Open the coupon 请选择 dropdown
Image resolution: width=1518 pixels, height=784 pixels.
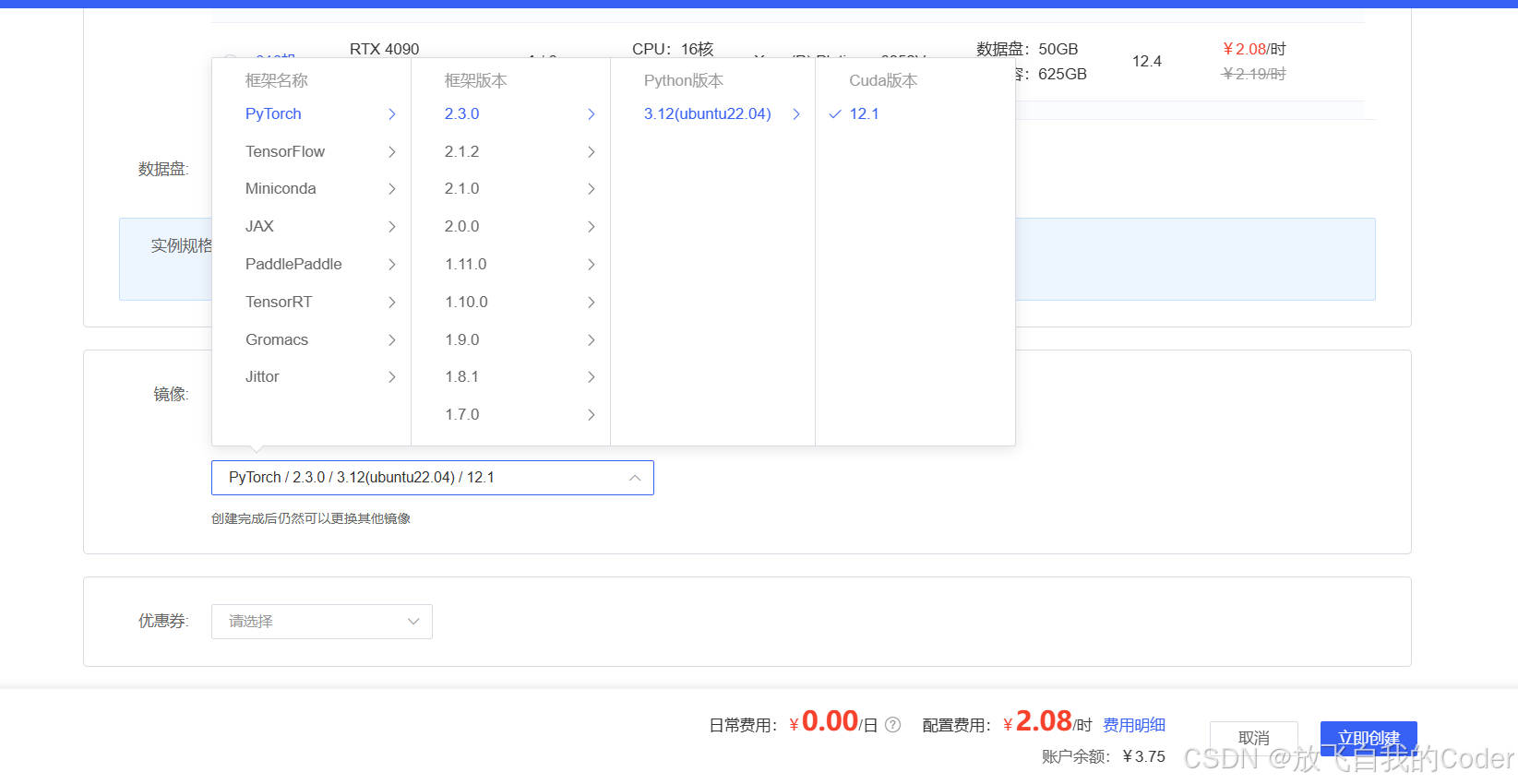coord(322,622)
